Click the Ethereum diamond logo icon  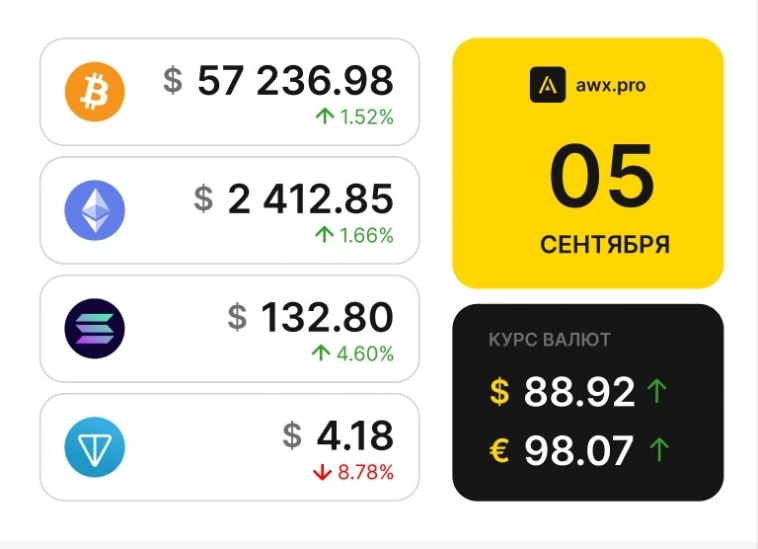click(x=94, y=211)
